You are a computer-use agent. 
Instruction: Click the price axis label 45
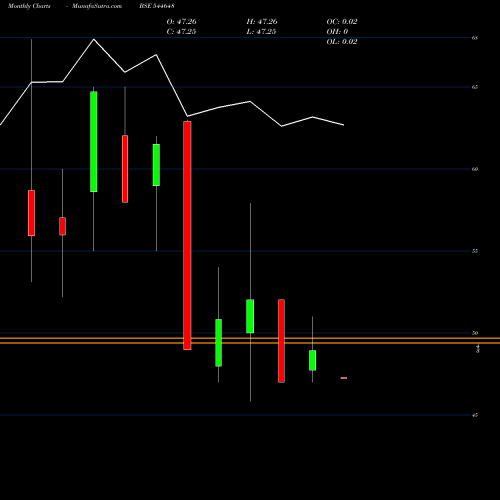coord(475,415)
